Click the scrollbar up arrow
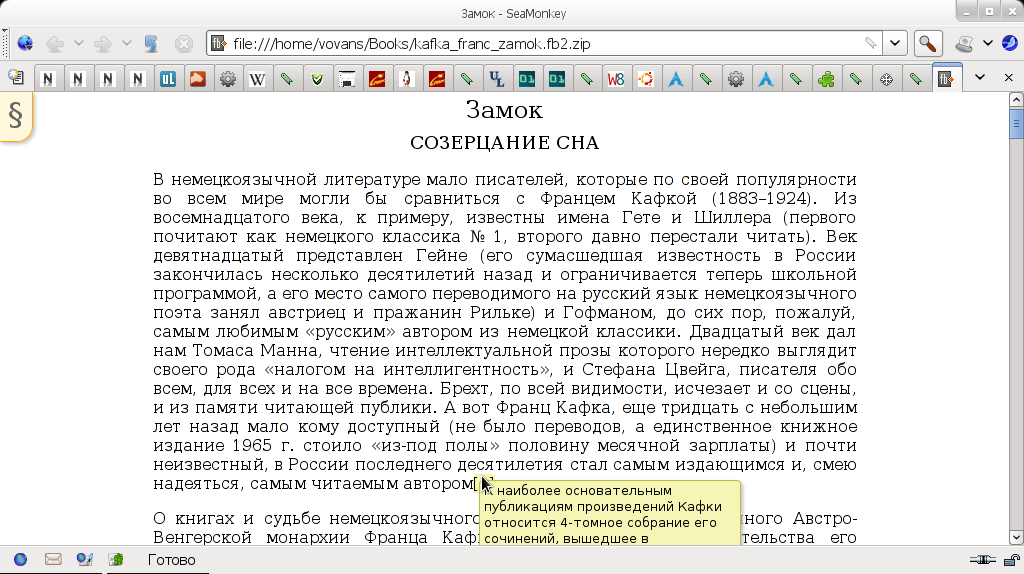 [1016, 100]
